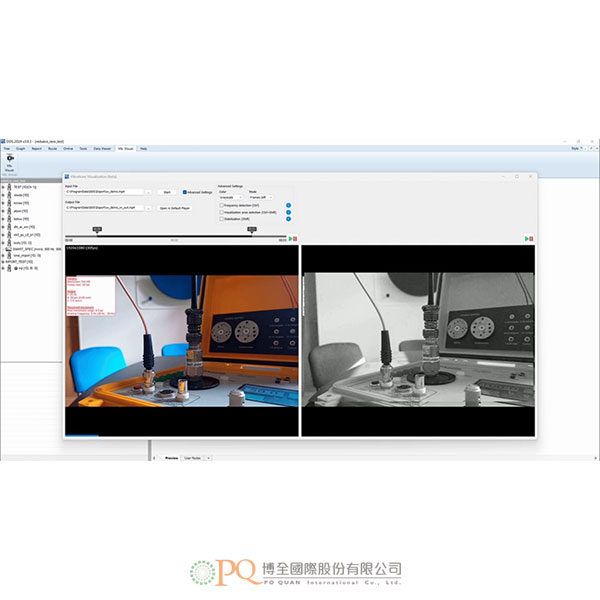The image size is (600, 600).
Task: Click info icon beside Visualization area selection
Action: (289, 213)
